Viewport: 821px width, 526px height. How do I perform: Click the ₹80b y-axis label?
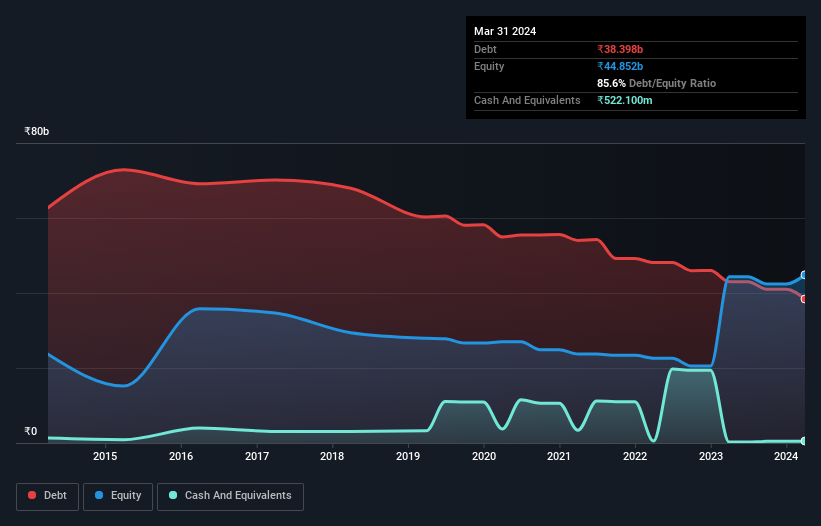pyautogui.click(x=37, y=131)
